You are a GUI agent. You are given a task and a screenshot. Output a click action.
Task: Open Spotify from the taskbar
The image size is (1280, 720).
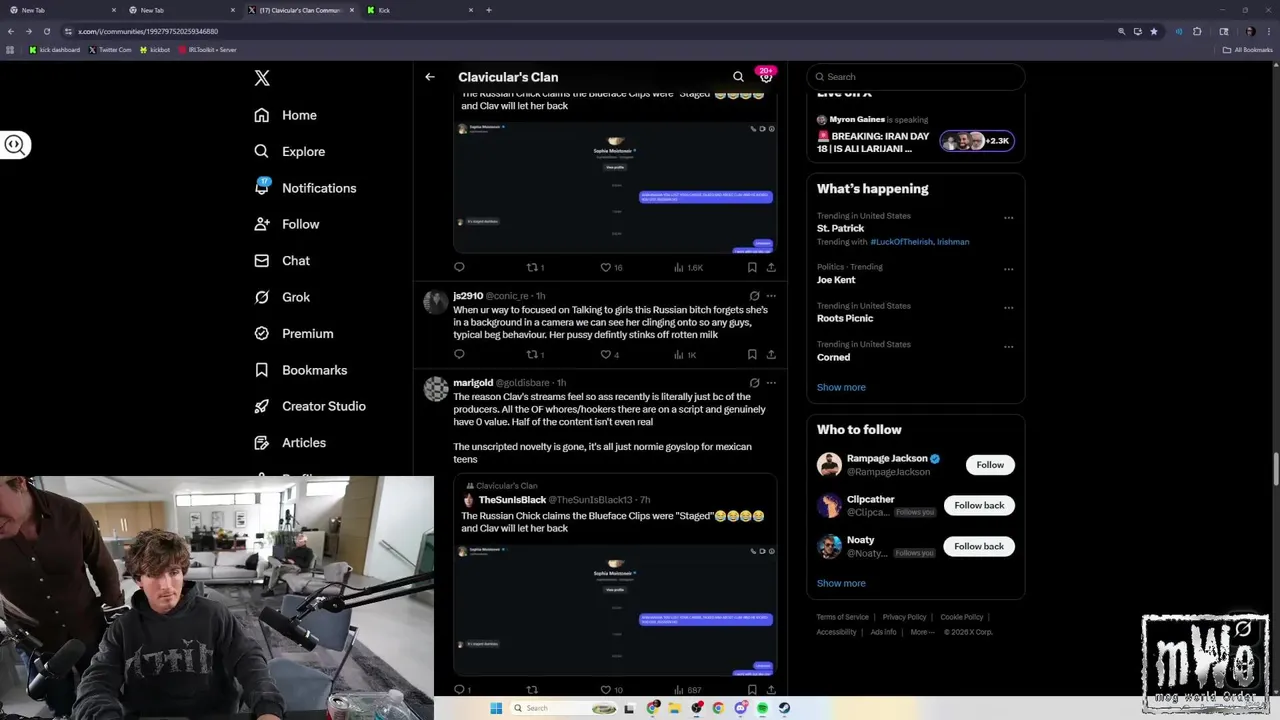pyautogui.click(x=762, y=708)
